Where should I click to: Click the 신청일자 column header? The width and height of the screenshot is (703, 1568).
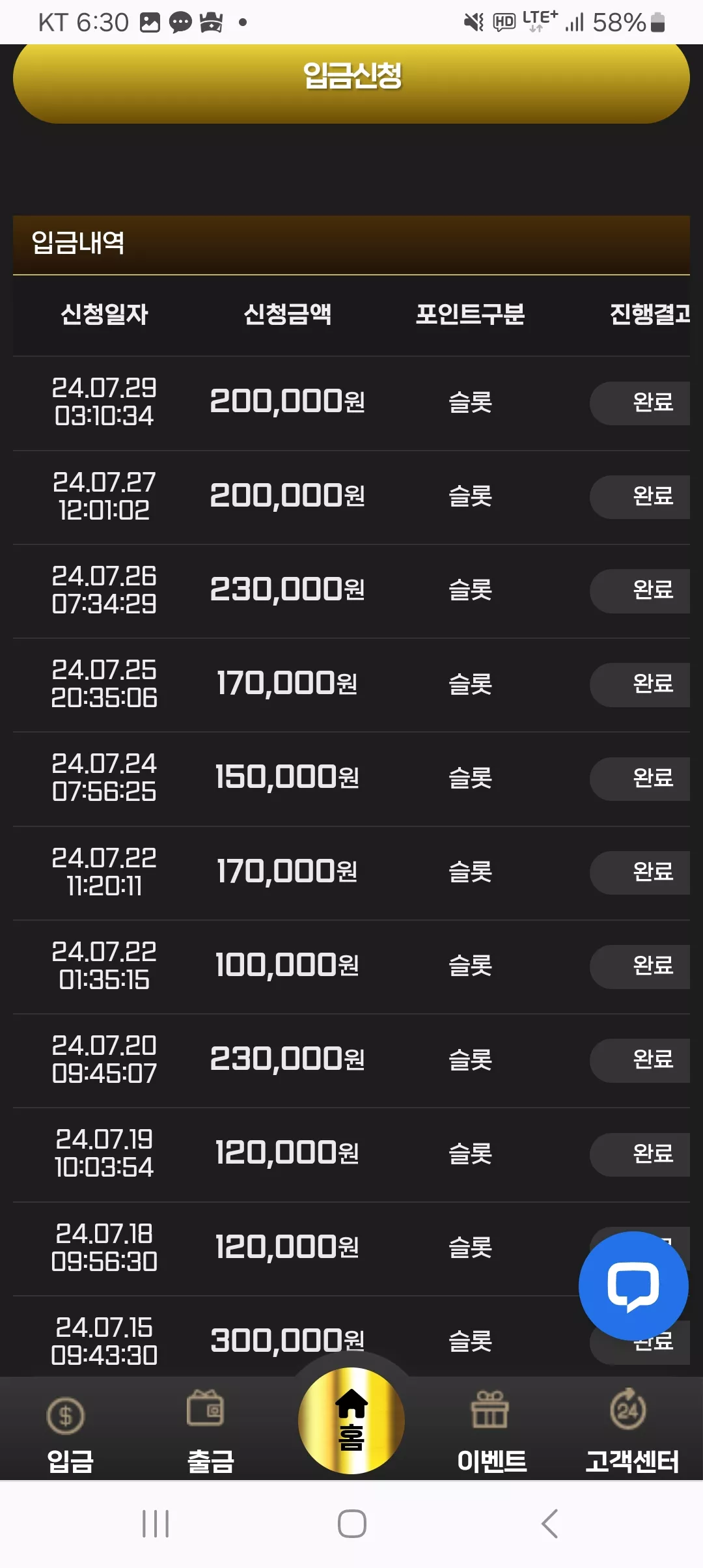coord(104,315)
